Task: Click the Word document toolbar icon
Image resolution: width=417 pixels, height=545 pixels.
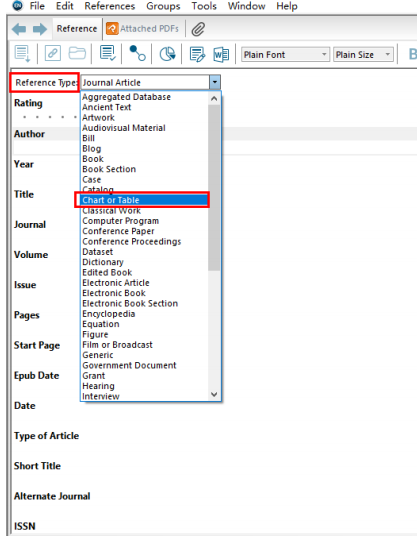Action: pyautogui.click(x=221, y=55)
